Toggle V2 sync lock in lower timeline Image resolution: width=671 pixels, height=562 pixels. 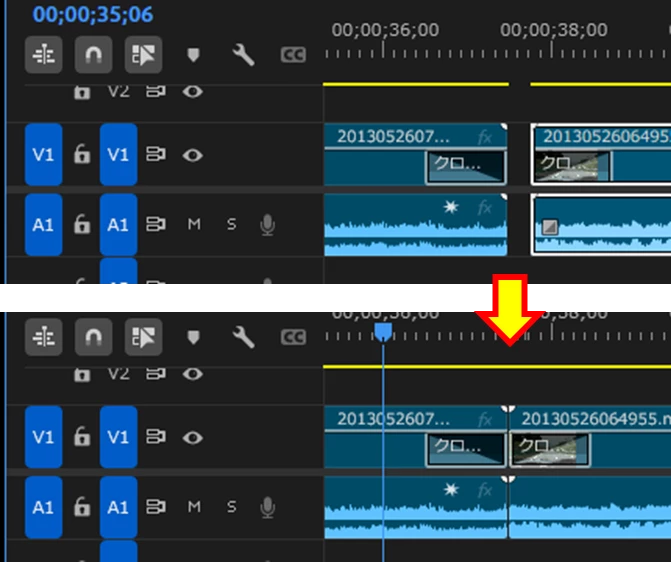(x=156, y=374)
